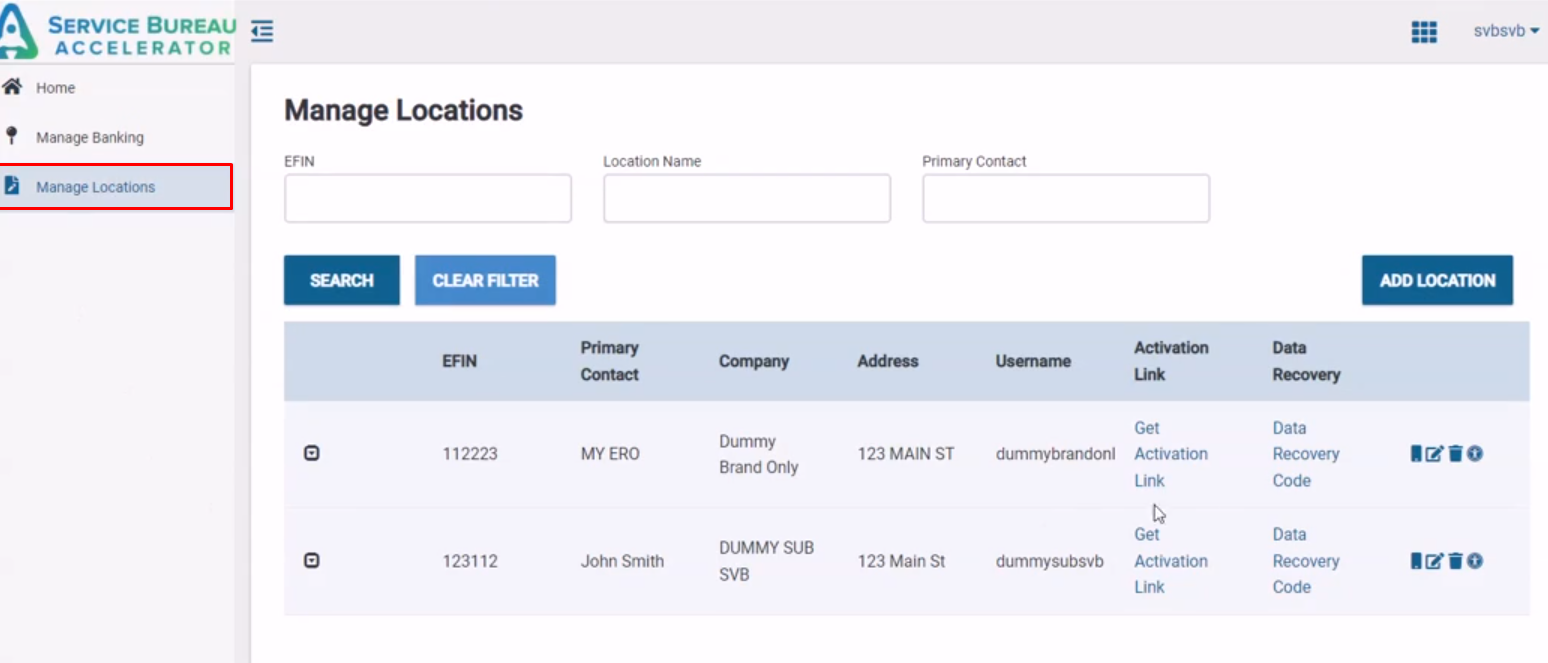Go to Home in the sidebar
The height and width of the screenshot is (663, 1548).
(x=56, y=88)
